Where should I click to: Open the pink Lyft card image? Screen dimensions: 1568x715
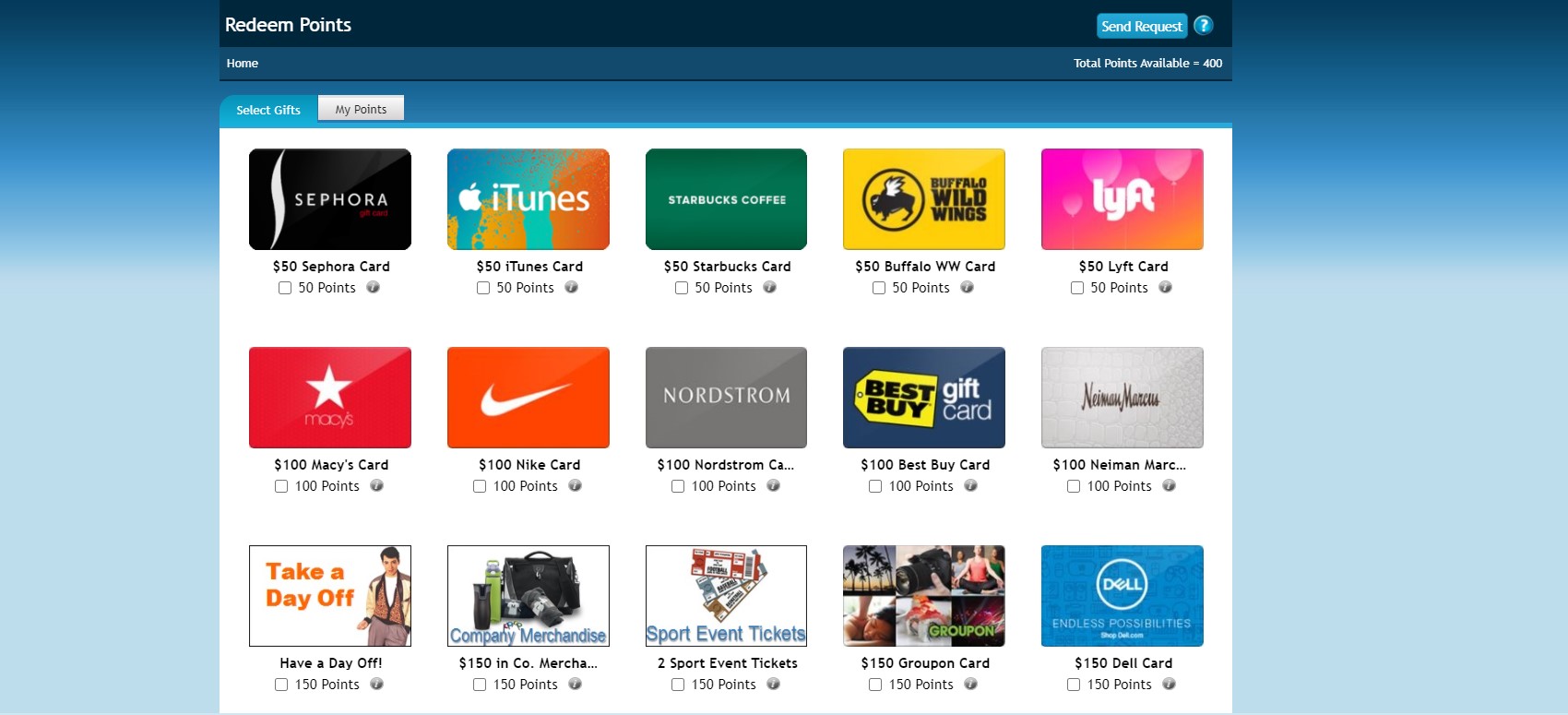(x=1123, y=199)
